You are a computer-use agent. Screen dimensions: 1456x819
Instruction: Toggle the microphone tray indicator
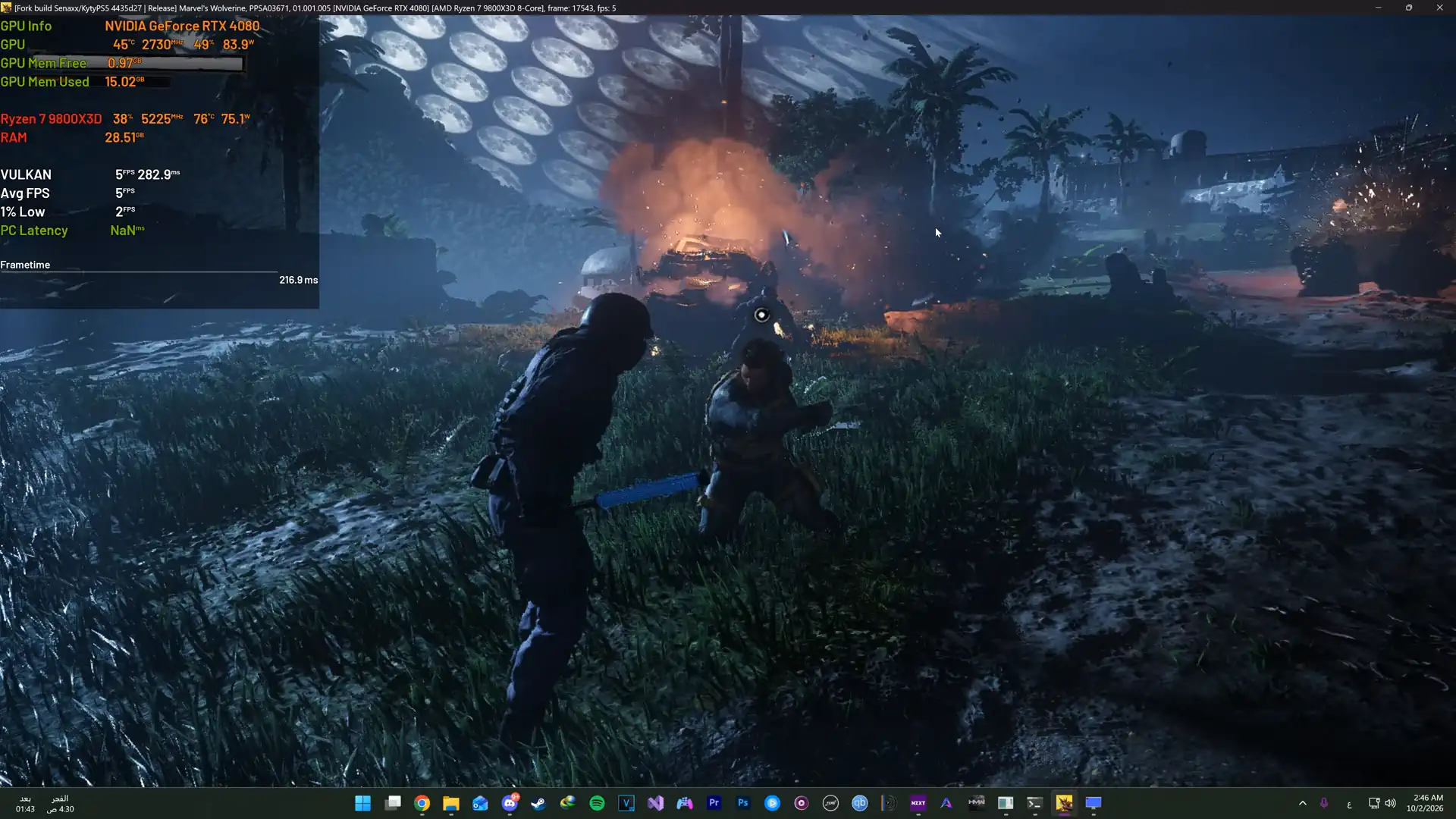(1324, 803)
